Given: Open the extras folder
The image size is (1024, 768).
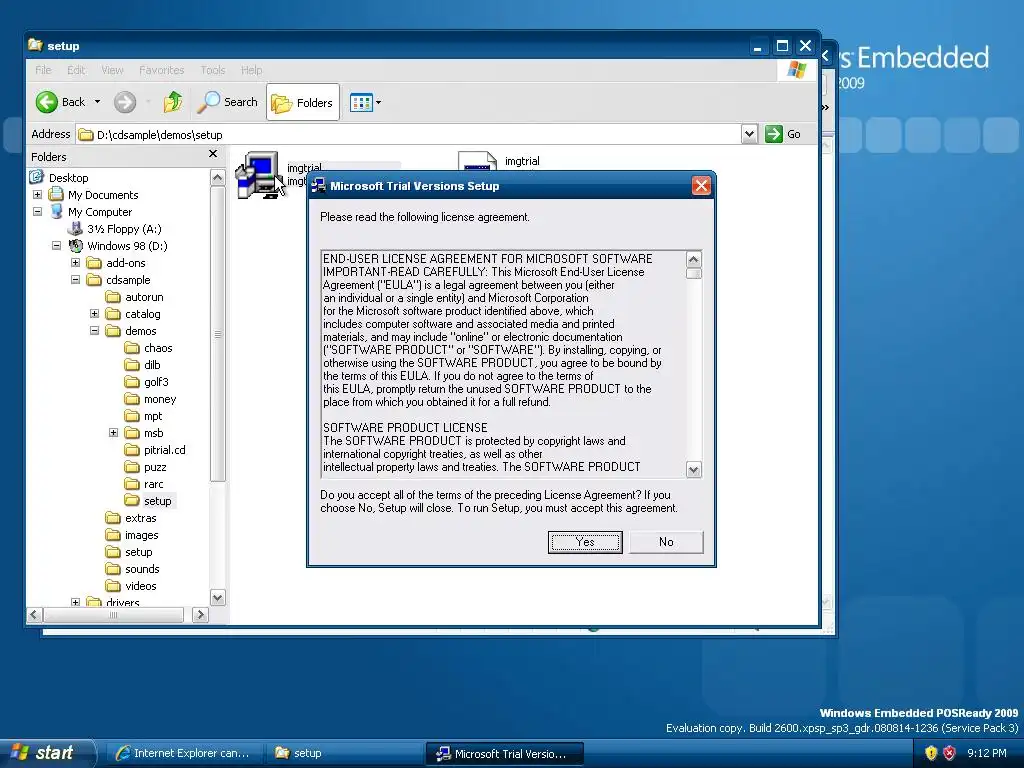Looking at the screenshot, I should 140,517.
